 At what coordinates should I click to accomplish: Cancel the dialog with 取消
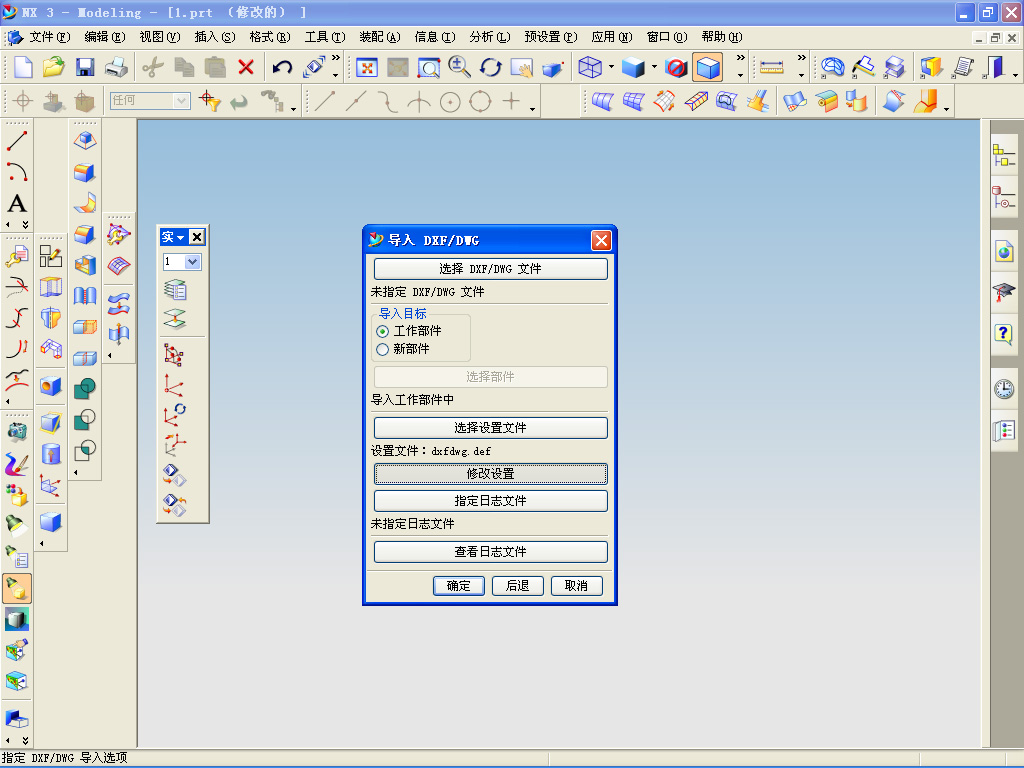576,586
